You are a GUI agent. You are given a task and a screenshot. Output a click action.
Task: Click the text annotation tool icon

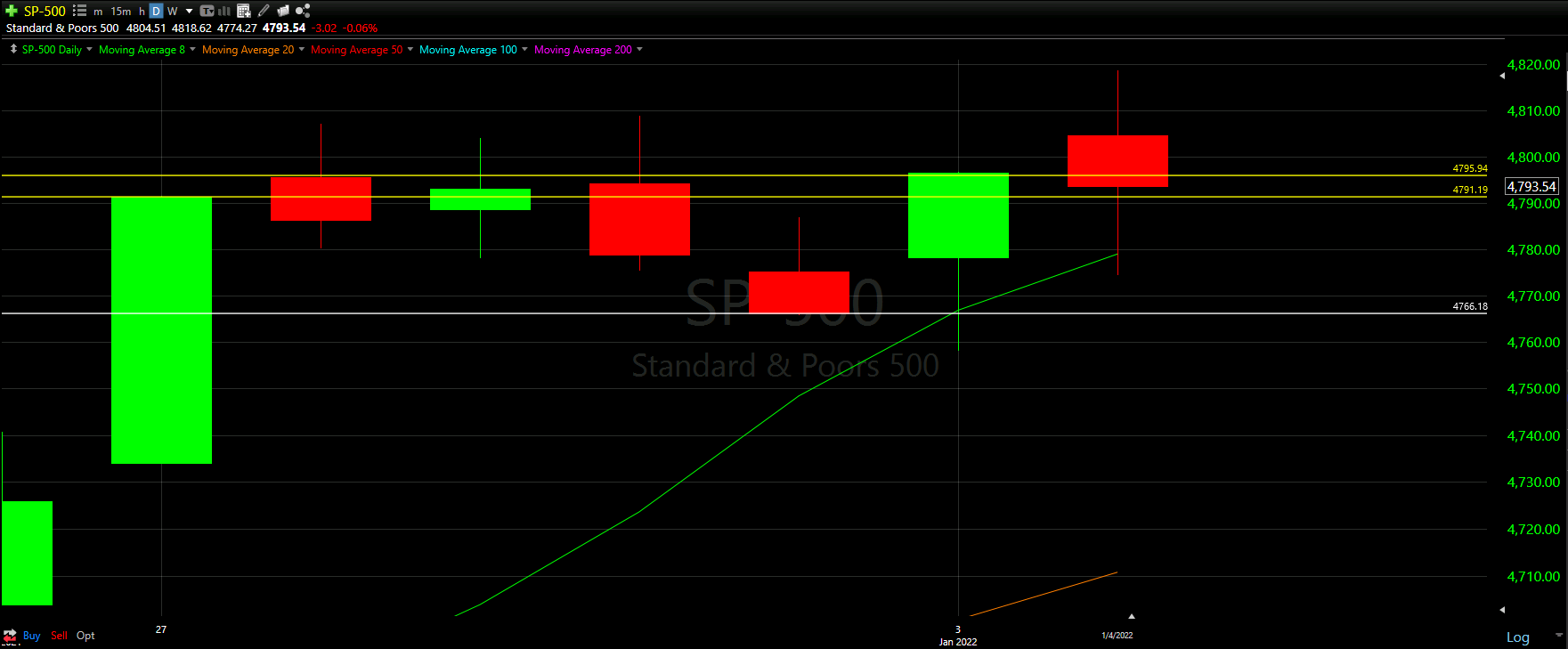[207, 11]
